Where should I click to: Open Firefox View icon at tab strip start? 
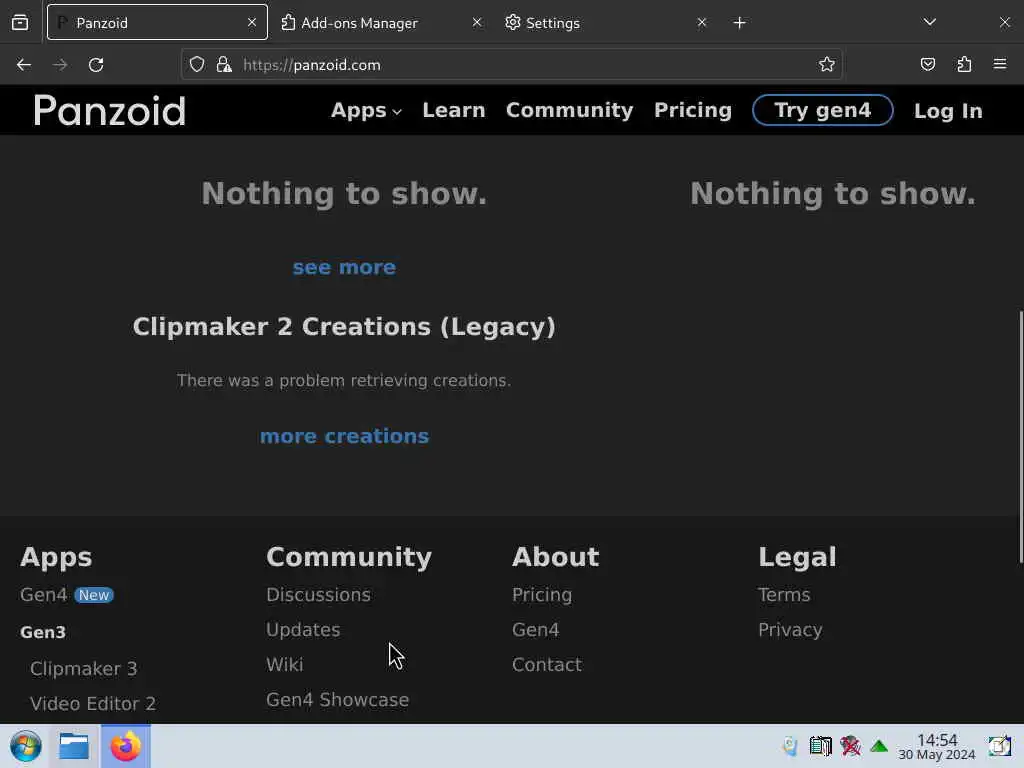click(x=20, y=22)
